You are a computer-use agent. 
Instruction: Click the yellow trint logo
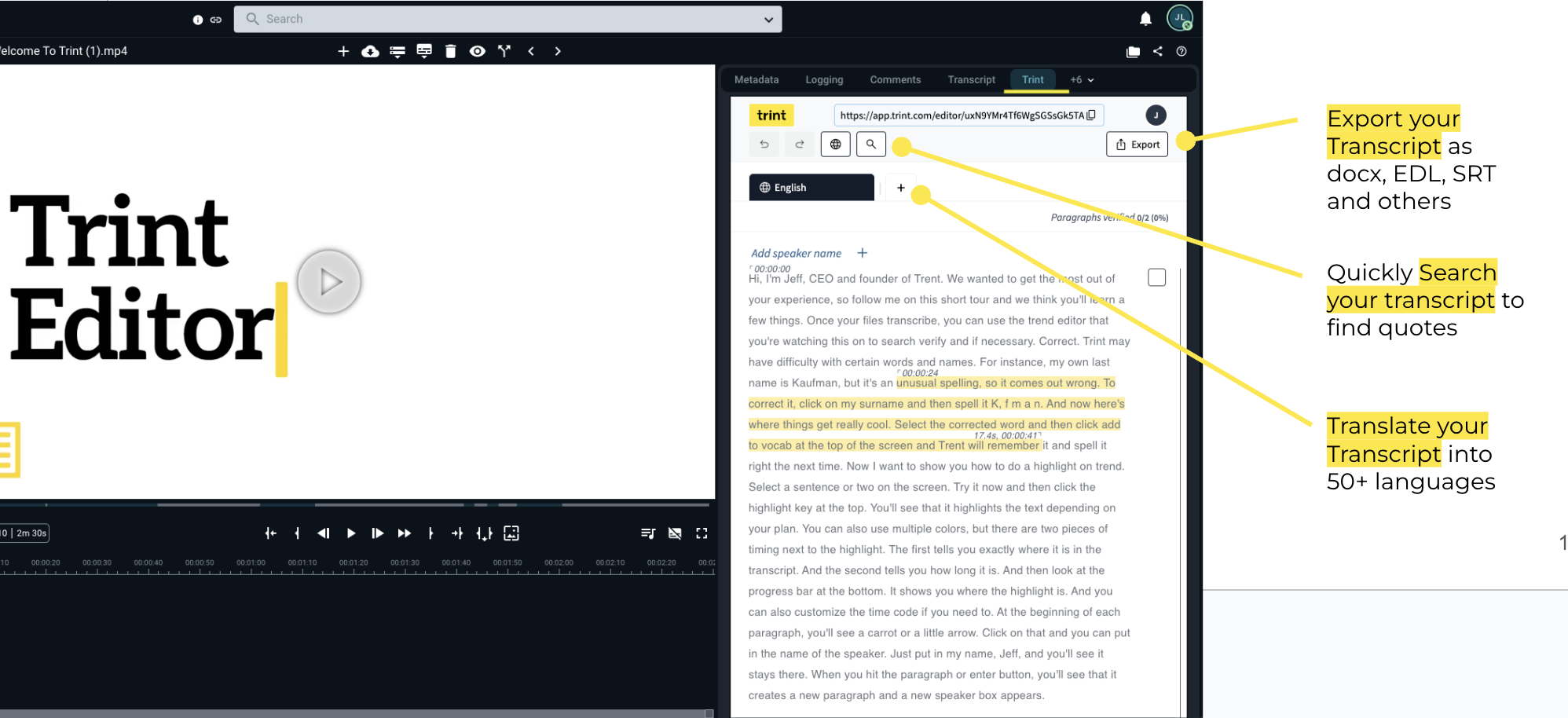tap(771, 115)
